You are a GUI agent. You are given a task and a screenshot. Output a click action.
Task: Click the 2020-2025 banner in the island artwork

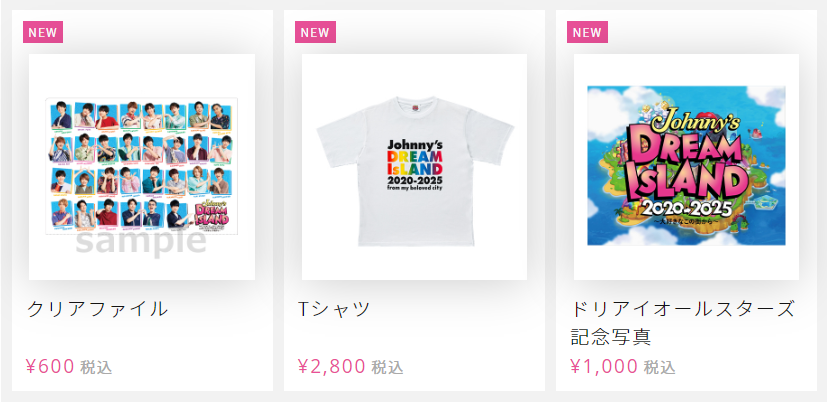tap(686, 209)
